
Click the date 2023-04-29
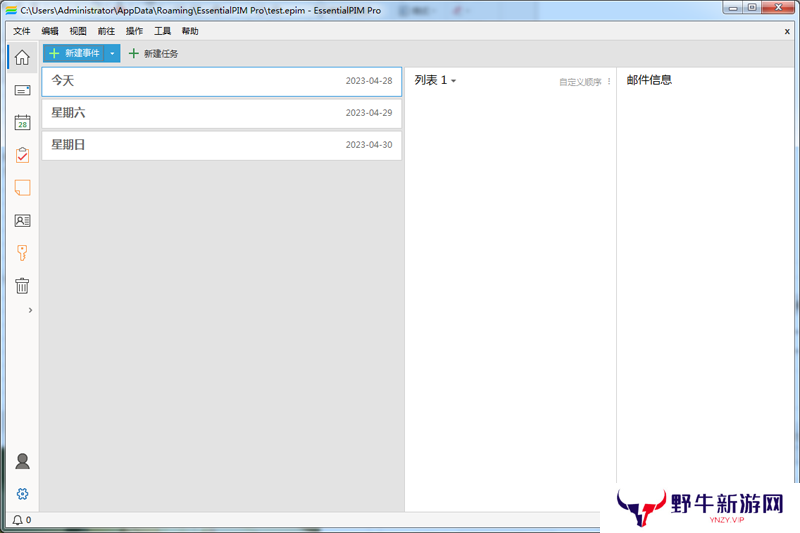(369, 113)
